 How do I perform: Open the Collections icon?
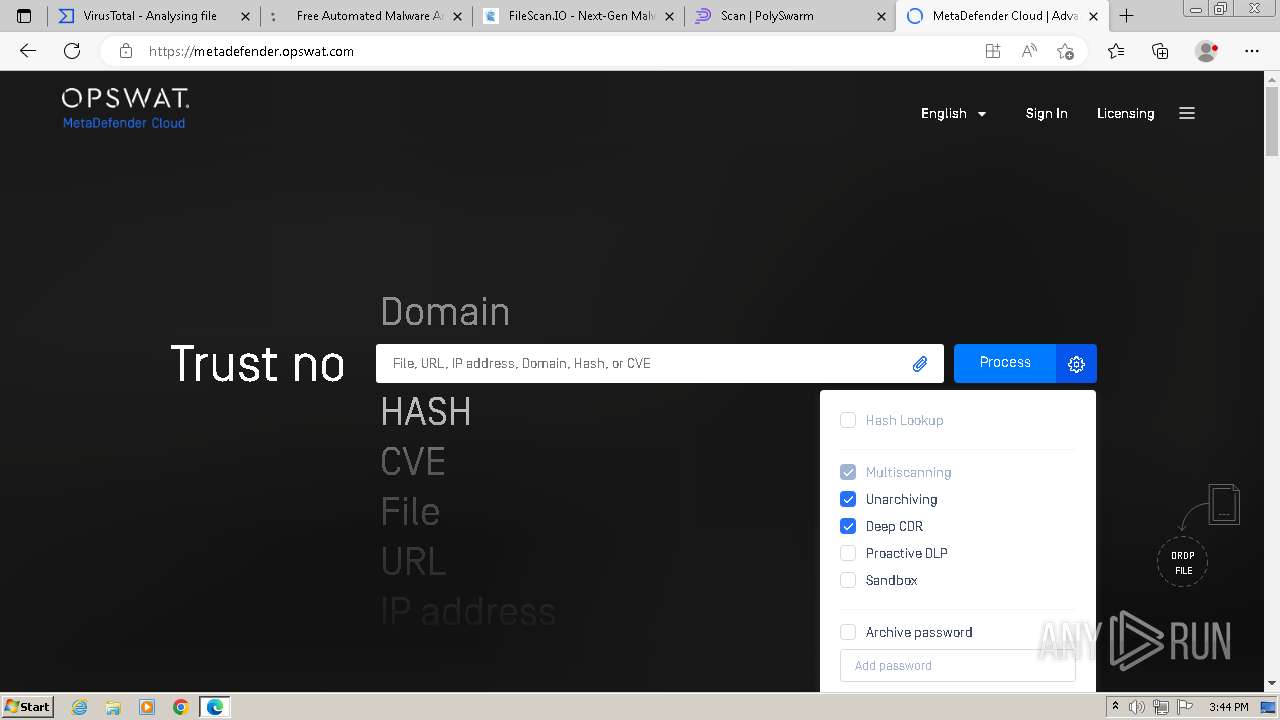[x=1160, y=51]
